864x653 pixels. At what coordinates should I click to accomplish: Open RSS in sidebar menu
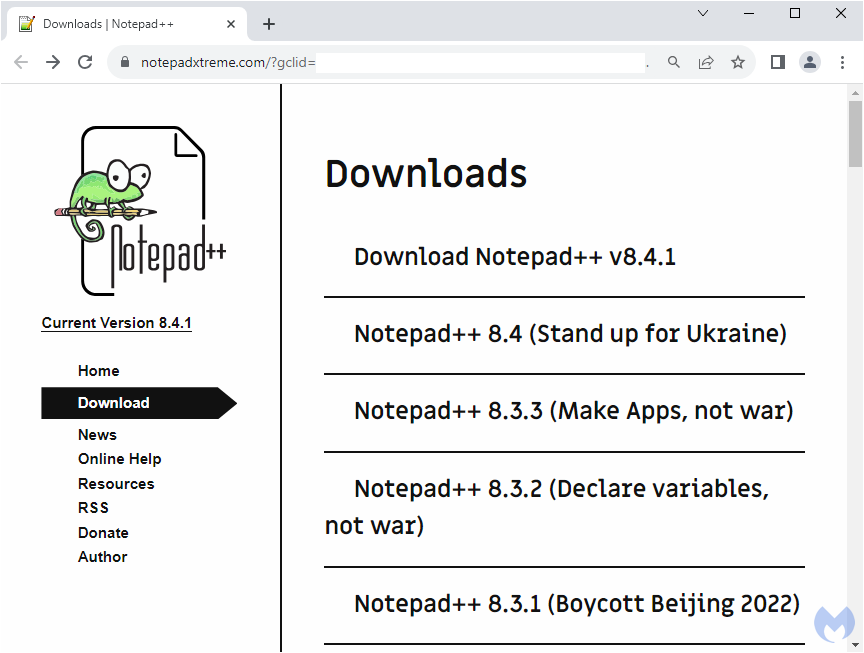coord(93,508)
